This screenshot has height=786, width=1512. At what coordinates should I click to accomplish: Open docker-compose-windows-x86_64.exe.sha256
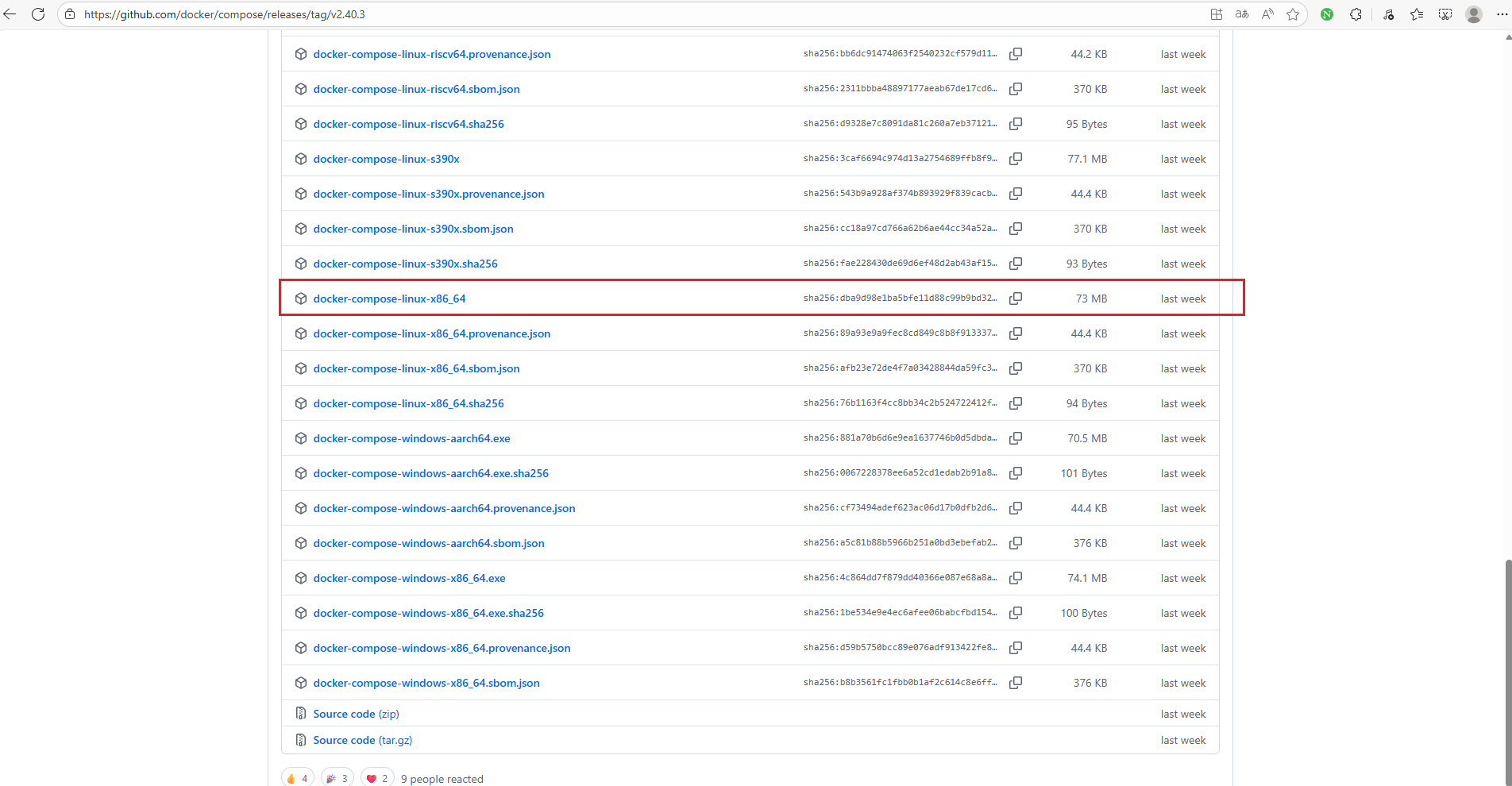point(428,613)
